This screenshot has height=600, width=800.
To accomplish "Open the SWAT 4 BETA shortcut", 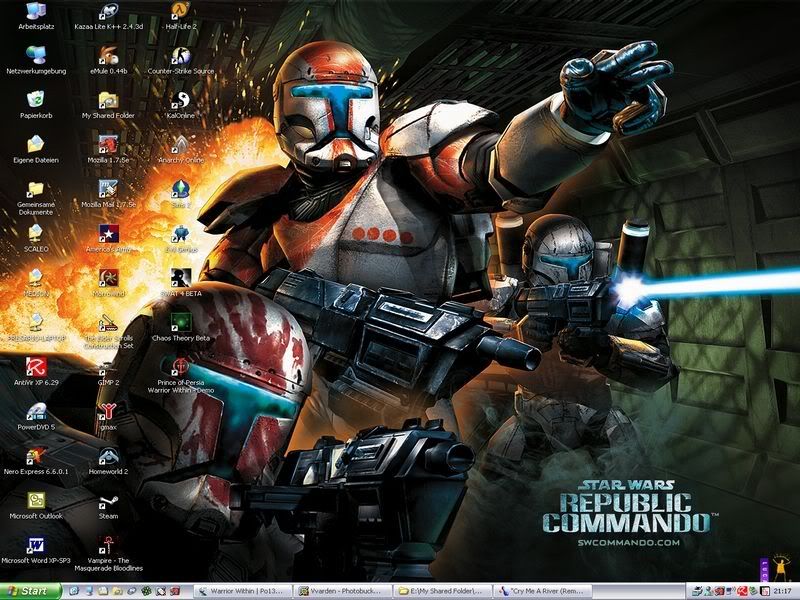I will [x=181, y=282].
